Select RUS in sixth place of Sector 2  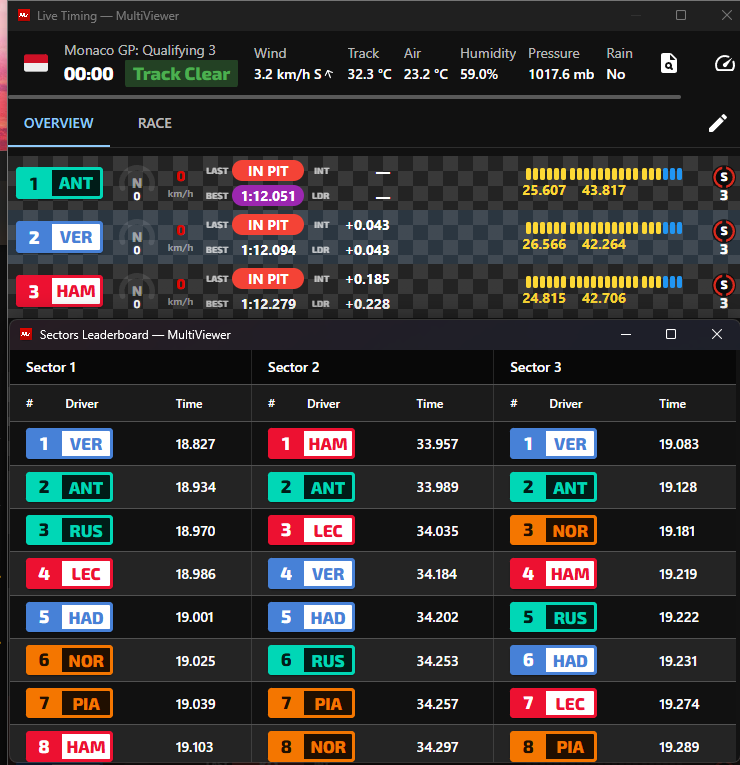point(311,661)
